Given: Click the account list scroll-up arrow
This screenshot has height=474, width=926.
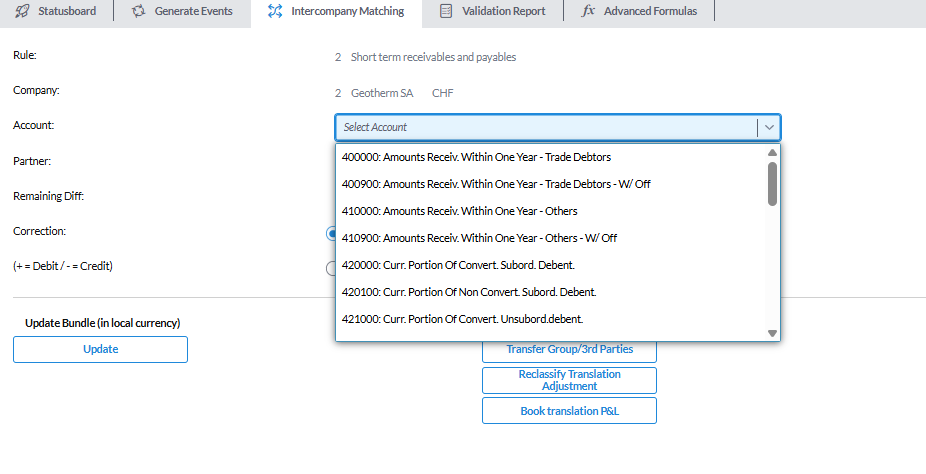Looking at the screenshot, I should [772, 153].
